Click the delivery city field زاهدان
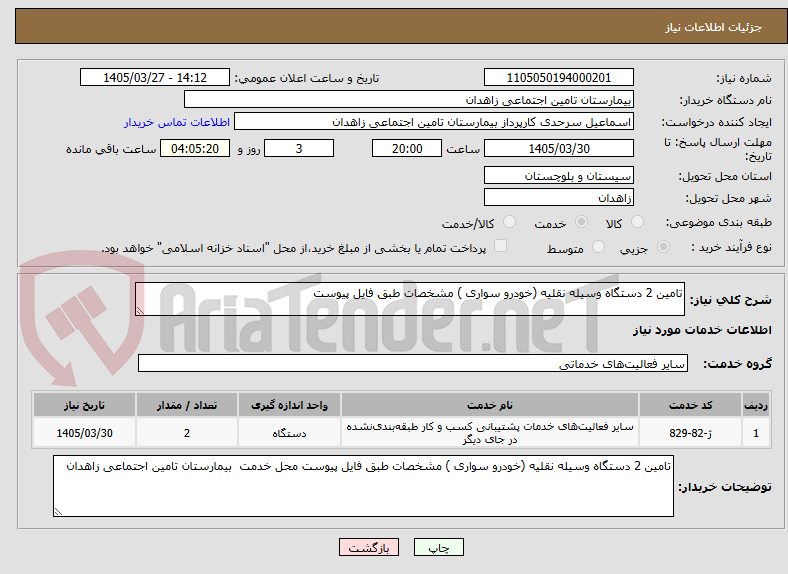This screenshot has width=788, height=574. (558, 197)
